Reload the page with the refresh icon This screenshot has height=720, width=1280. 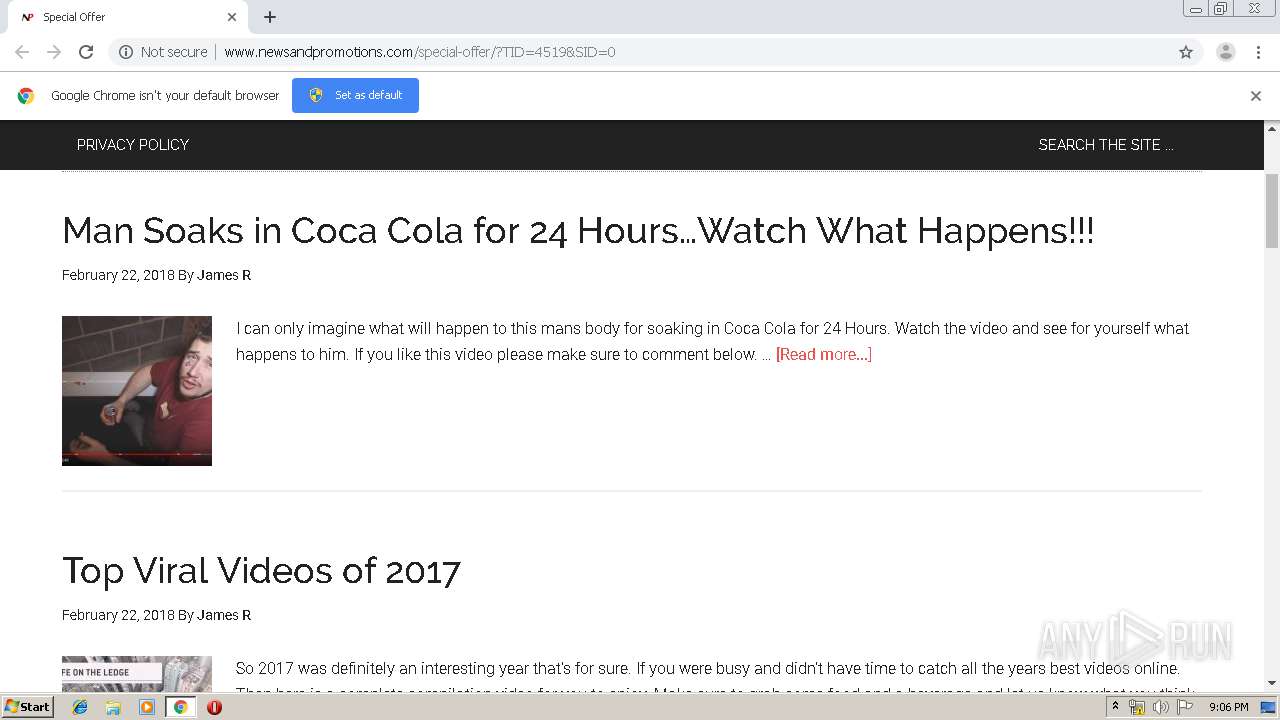coord(86,52)
